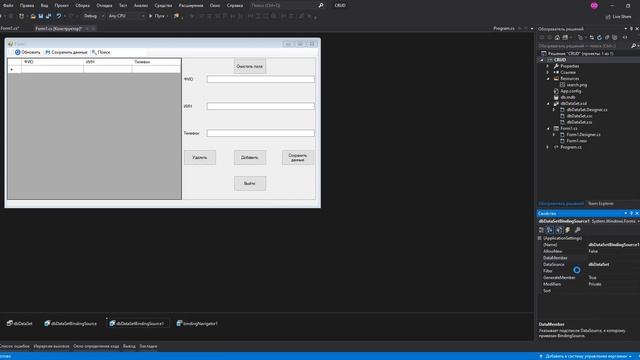Collapse the Form1.cs node
Screen dimensions: 640x360
tap(548, 129)
